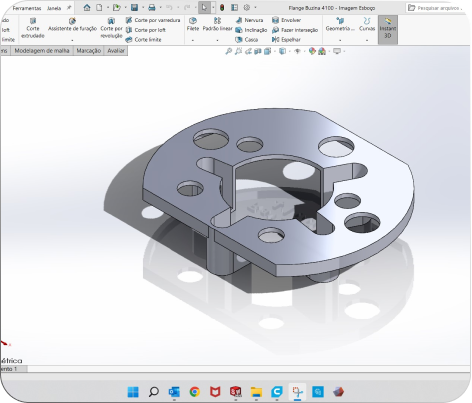The height and width of the screenshot is (403, 472).
Task: Open the Janela menu
Action: click(54, 8)
